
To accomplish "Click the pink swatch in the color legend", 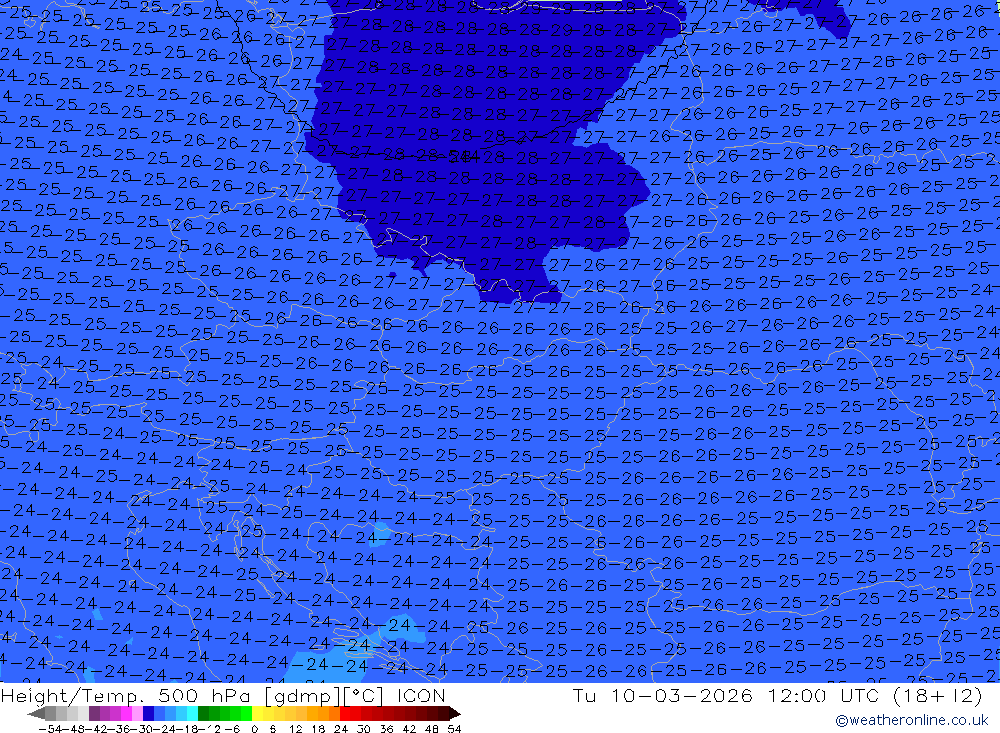I will coord(137,713).
